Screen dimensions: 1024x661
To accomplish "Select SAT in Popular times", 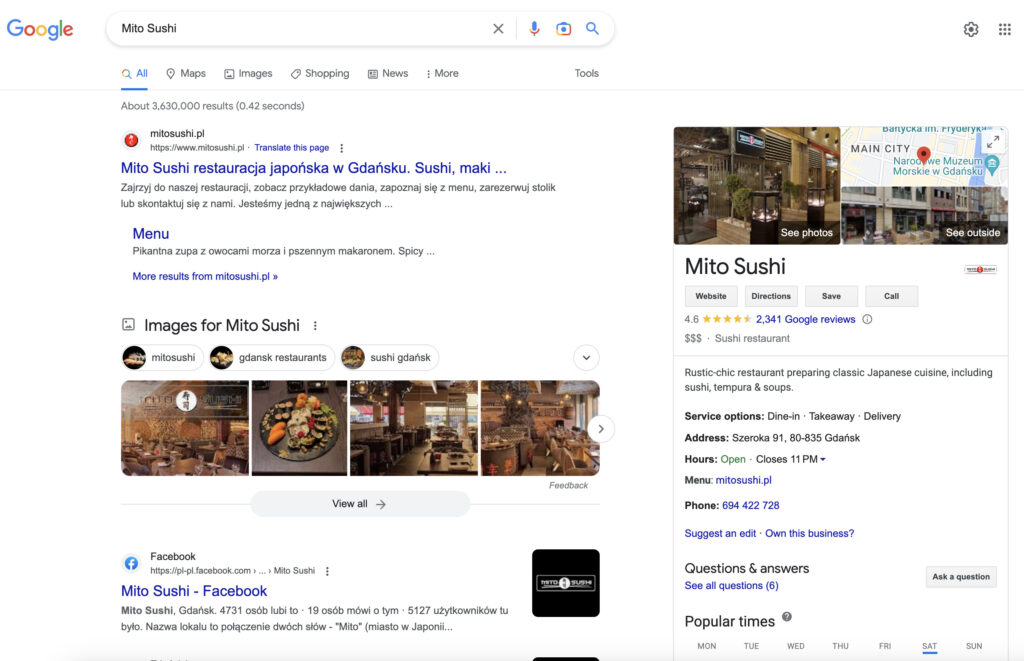I will pyautogui.click(x=929, y=646).
